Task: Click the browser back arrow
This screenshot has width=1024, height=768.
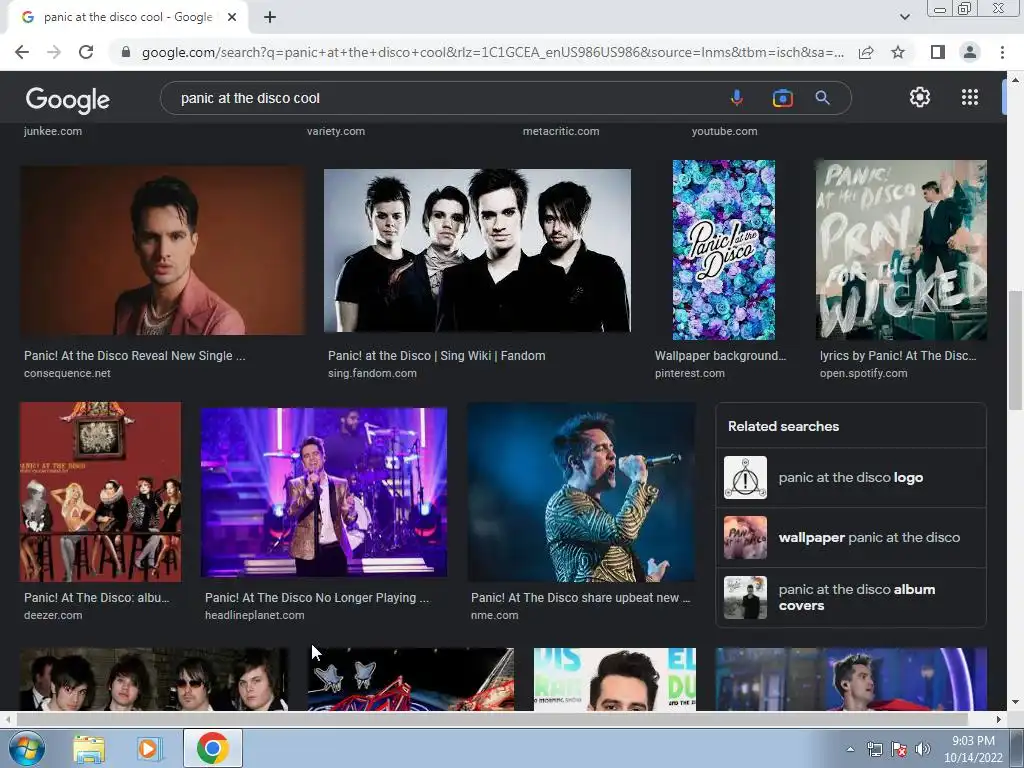Action: pos(22,52)
